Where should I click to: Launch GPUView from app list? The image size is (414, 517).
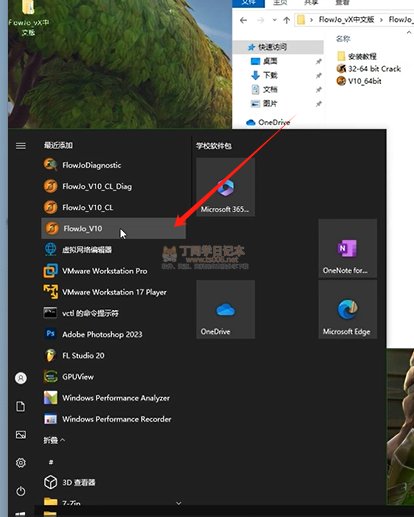(113, 377)
